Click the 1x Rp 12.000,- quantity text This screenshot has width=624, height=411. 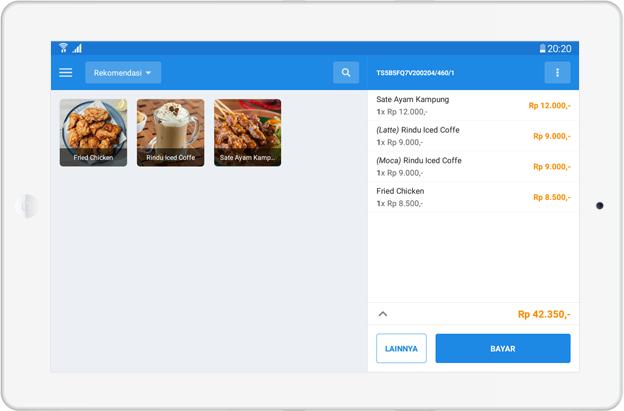click(x=402, y=112)
